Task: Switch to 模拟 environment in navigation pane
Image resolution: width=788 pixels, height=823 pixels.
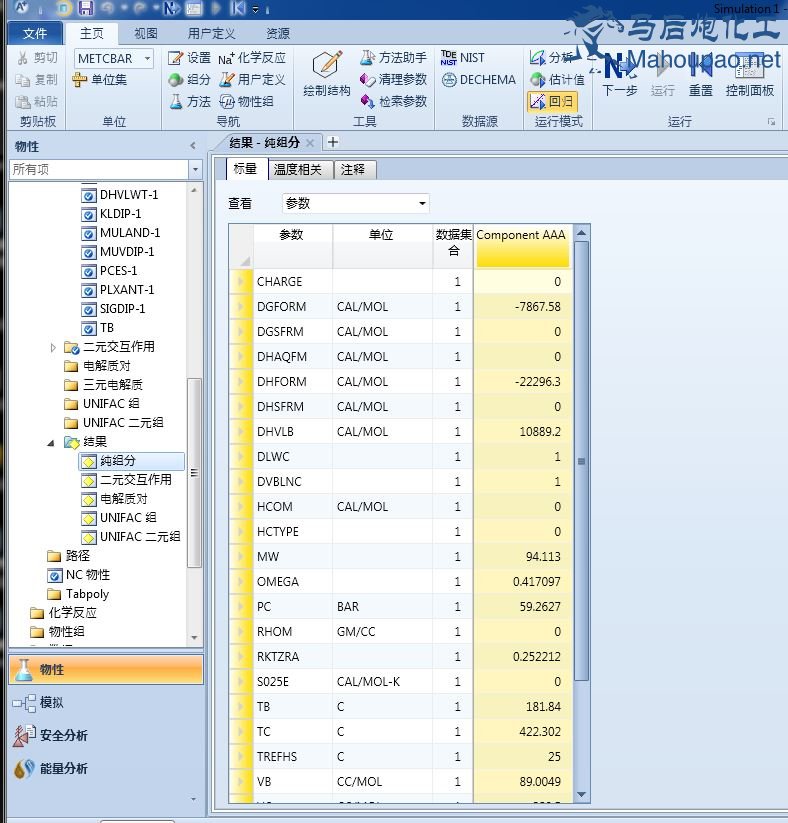Action: [x=50, y=703]
